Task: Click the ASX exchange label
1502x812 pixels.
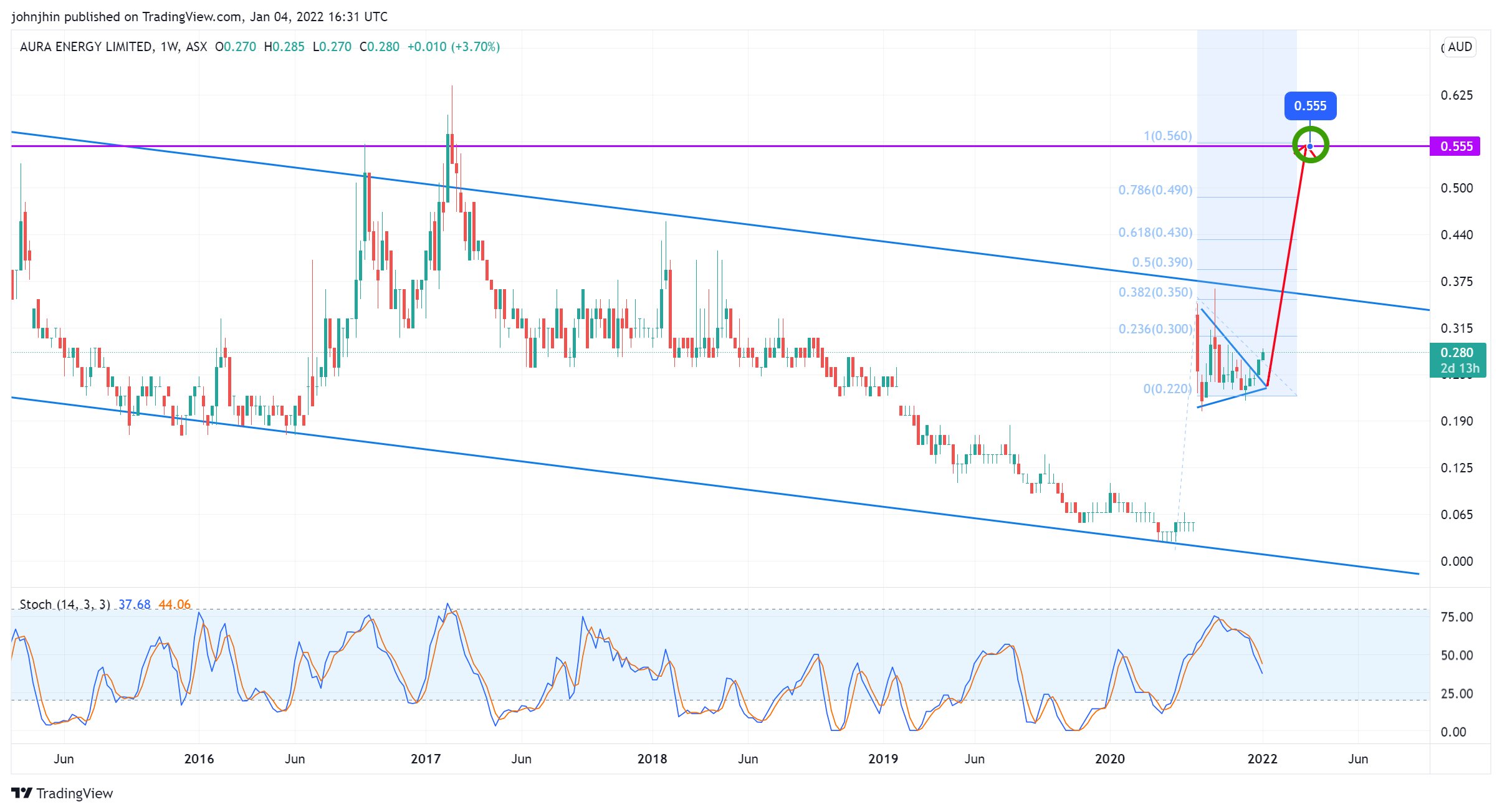Action: pyautogui.click(x=196, y=47)
